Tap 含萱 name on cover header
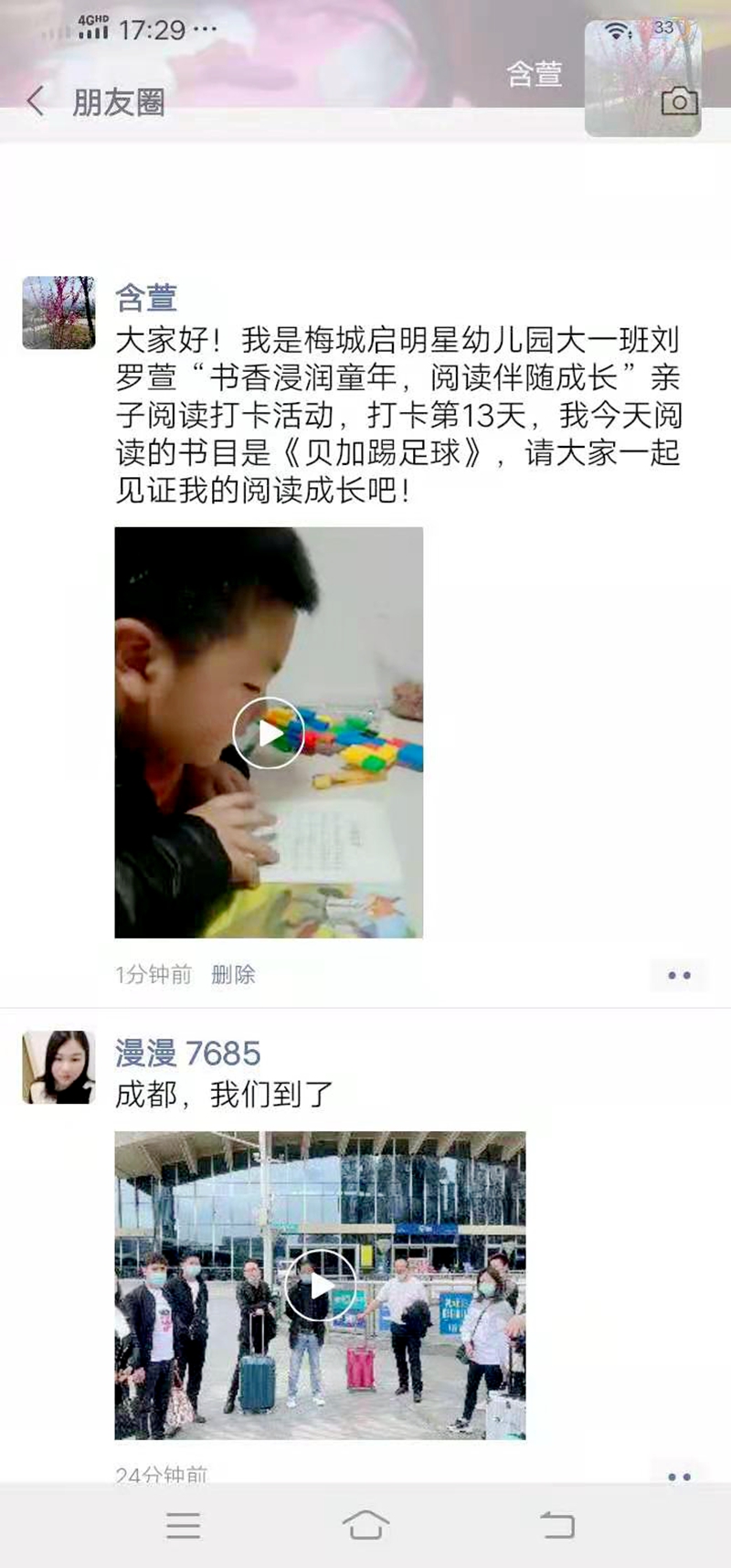The image size is (731, 1568). 535,74
